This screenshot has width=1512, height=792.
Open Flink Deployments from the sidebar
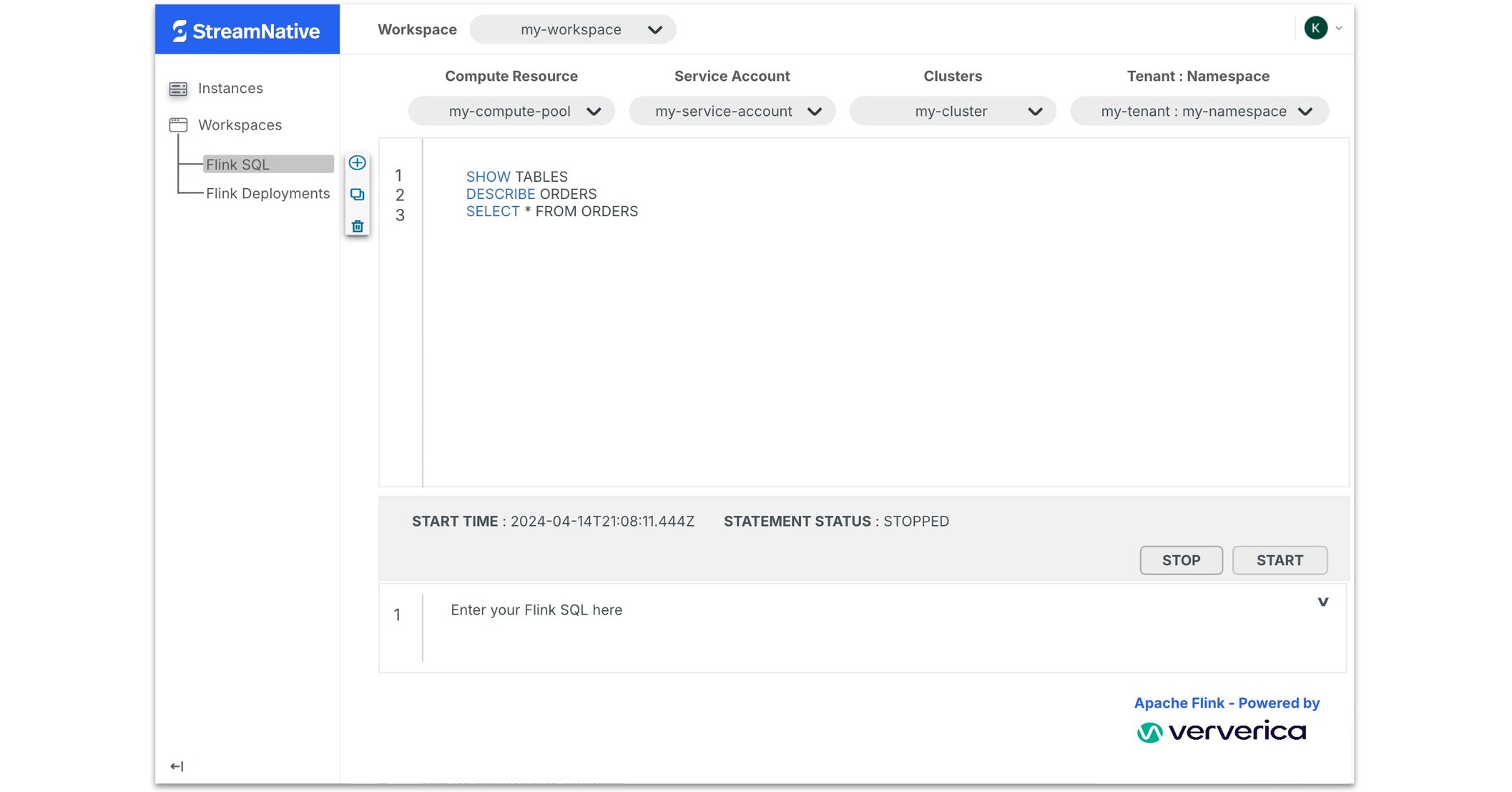(x=267, y=193)
